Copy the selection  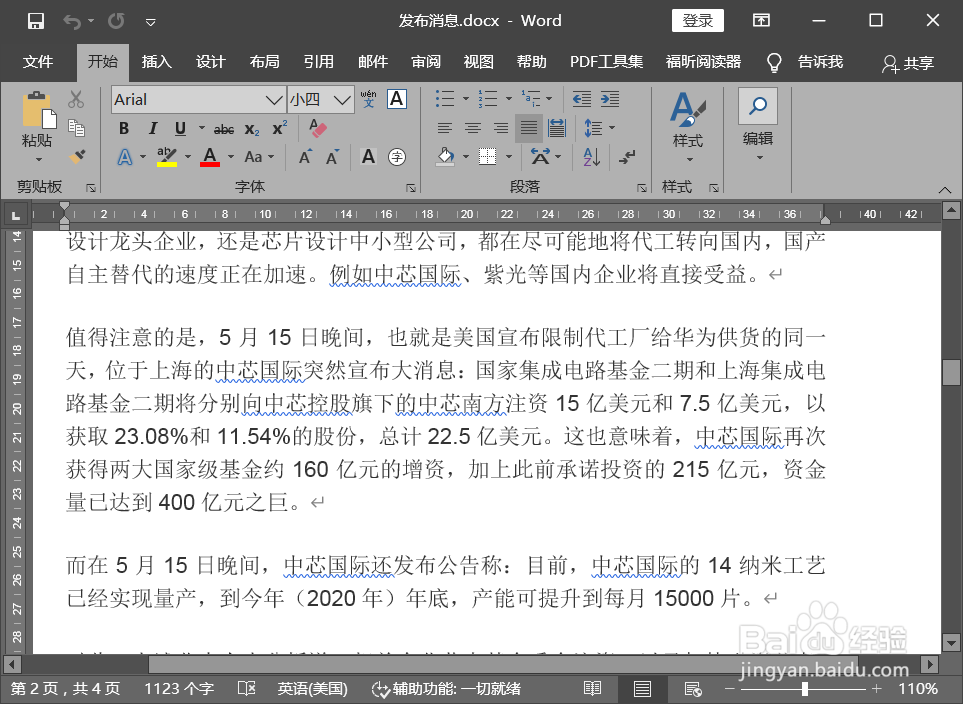(x=76, y=127)
